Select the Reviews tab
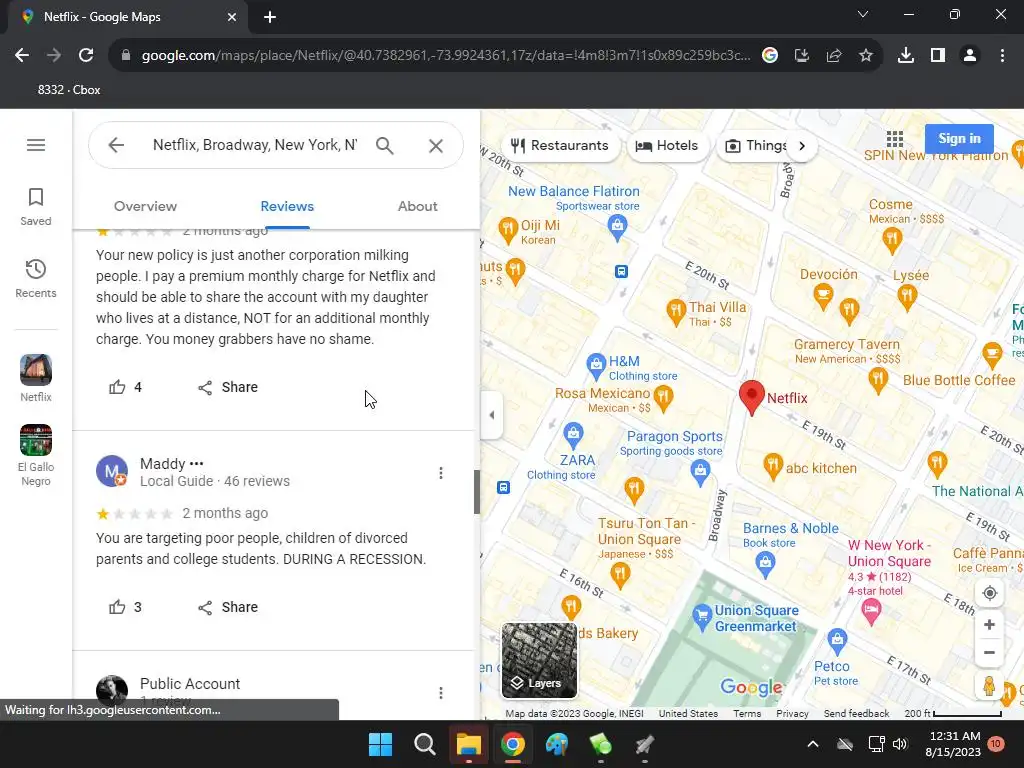The width and height of the screenshot is (1024, 768). [x=287, y=206]
